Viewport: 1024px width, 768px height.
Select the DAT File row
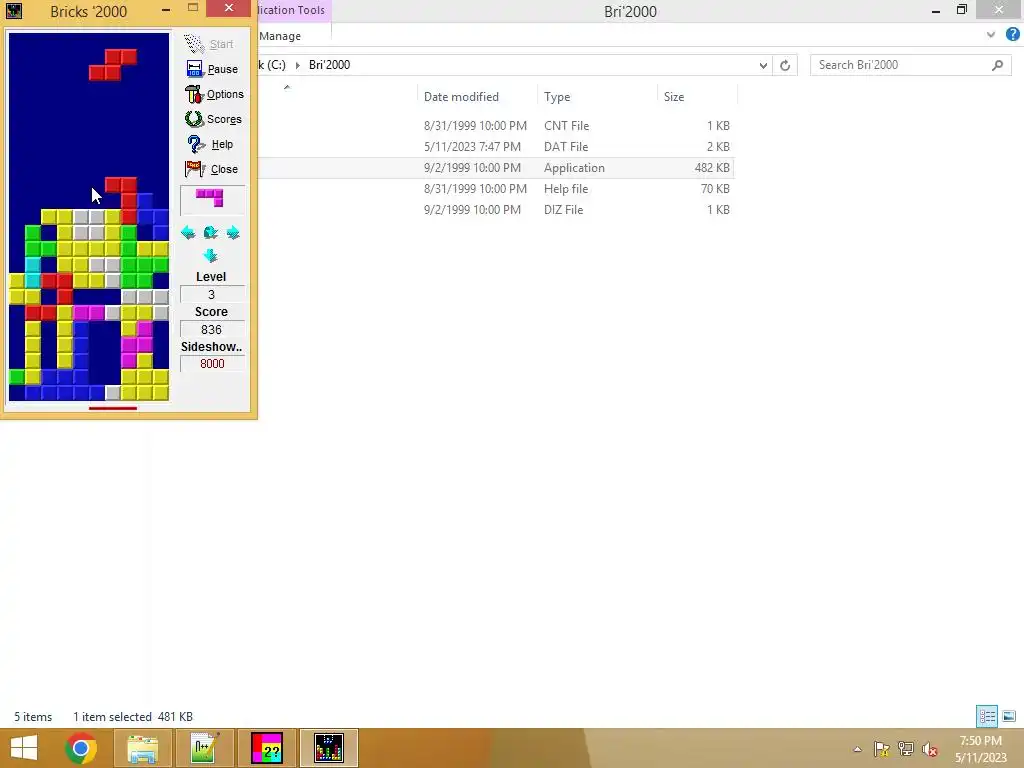[496, 146]
